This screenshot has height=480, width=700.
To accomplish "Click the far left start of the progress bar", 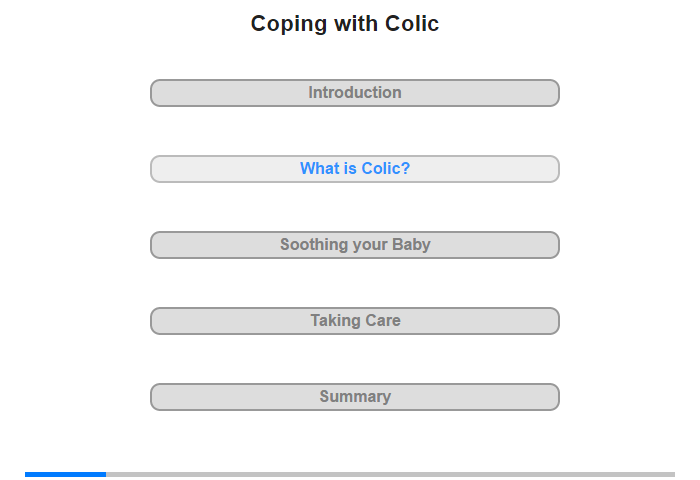I will (27, 474).
